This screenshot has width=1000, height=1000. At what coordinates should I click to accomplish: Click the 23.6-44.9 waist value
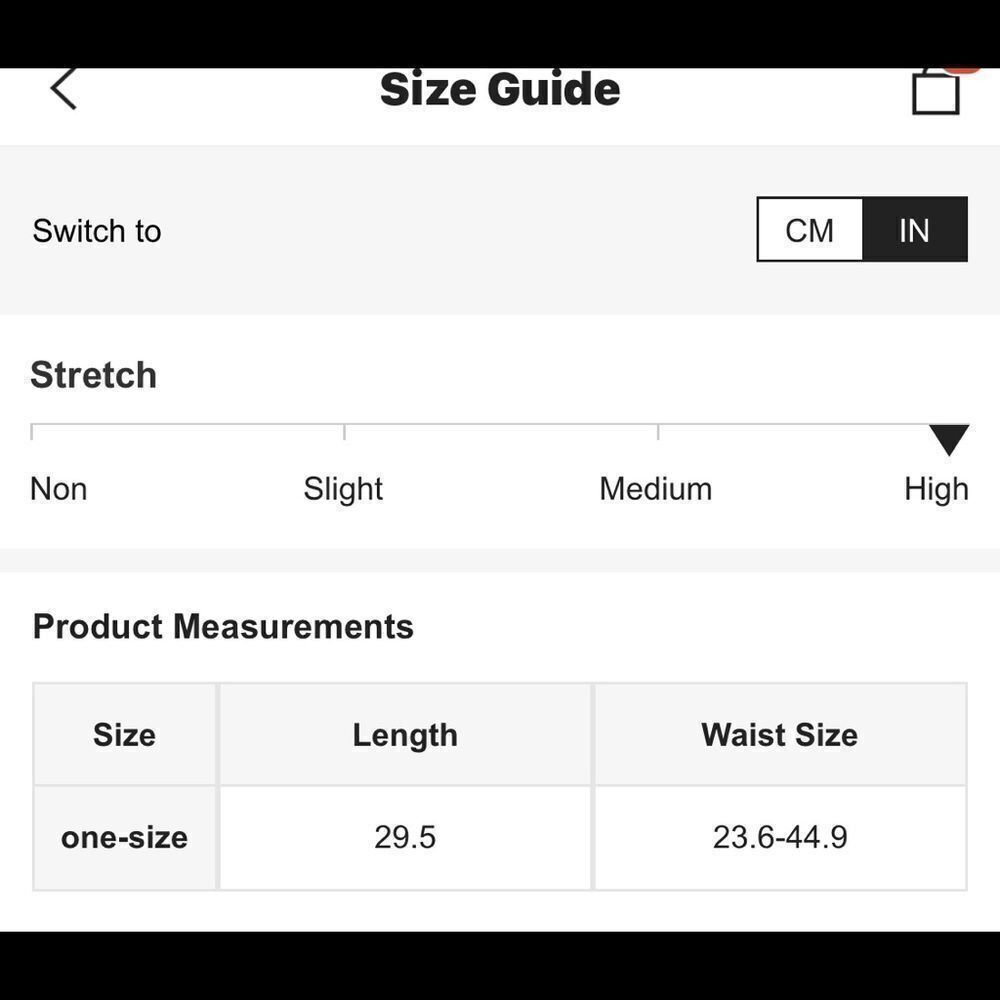[780, 837]
